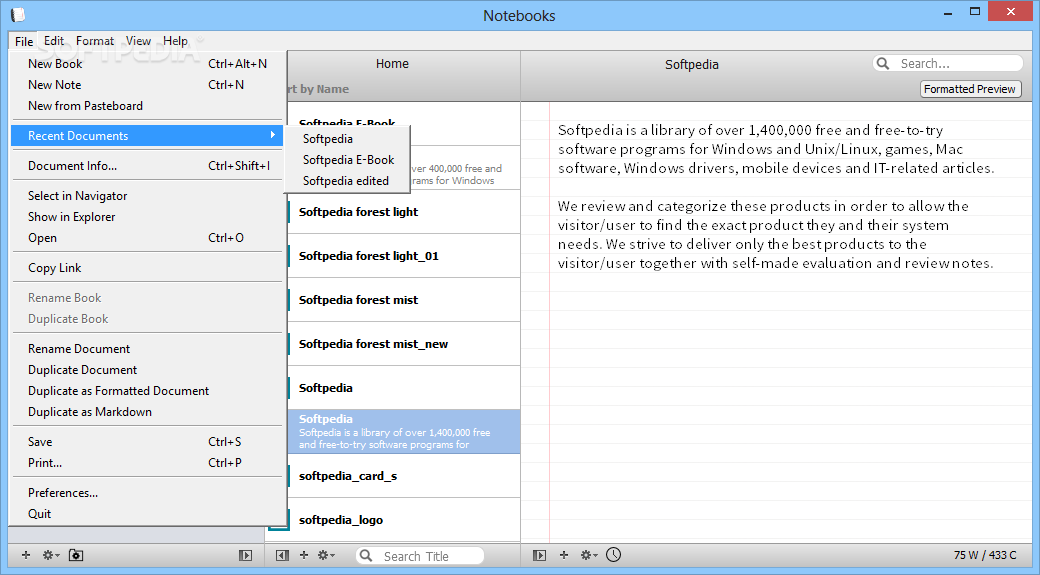This screenshot has width=1040, height=575.
Task: Click the Notebooks app icon in title bar
Action: pos(18,14)
